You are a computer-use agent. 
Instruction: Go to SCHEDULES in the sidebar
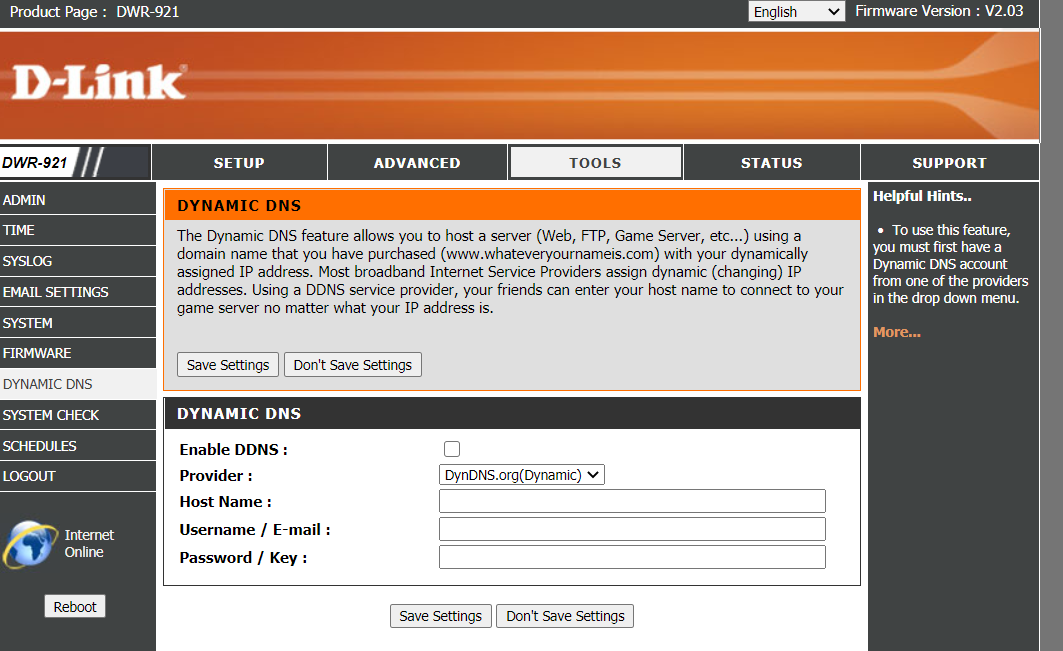click(78, 446)
